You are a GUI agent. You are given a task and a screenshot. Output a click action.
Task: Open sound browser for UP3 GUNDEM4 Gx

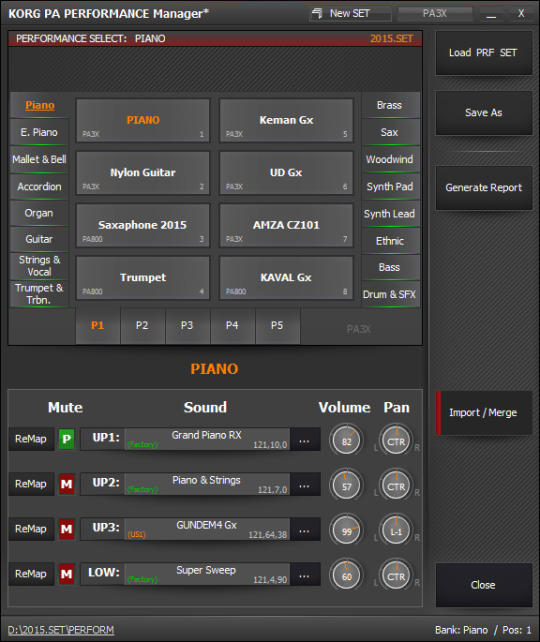(304, 531)
